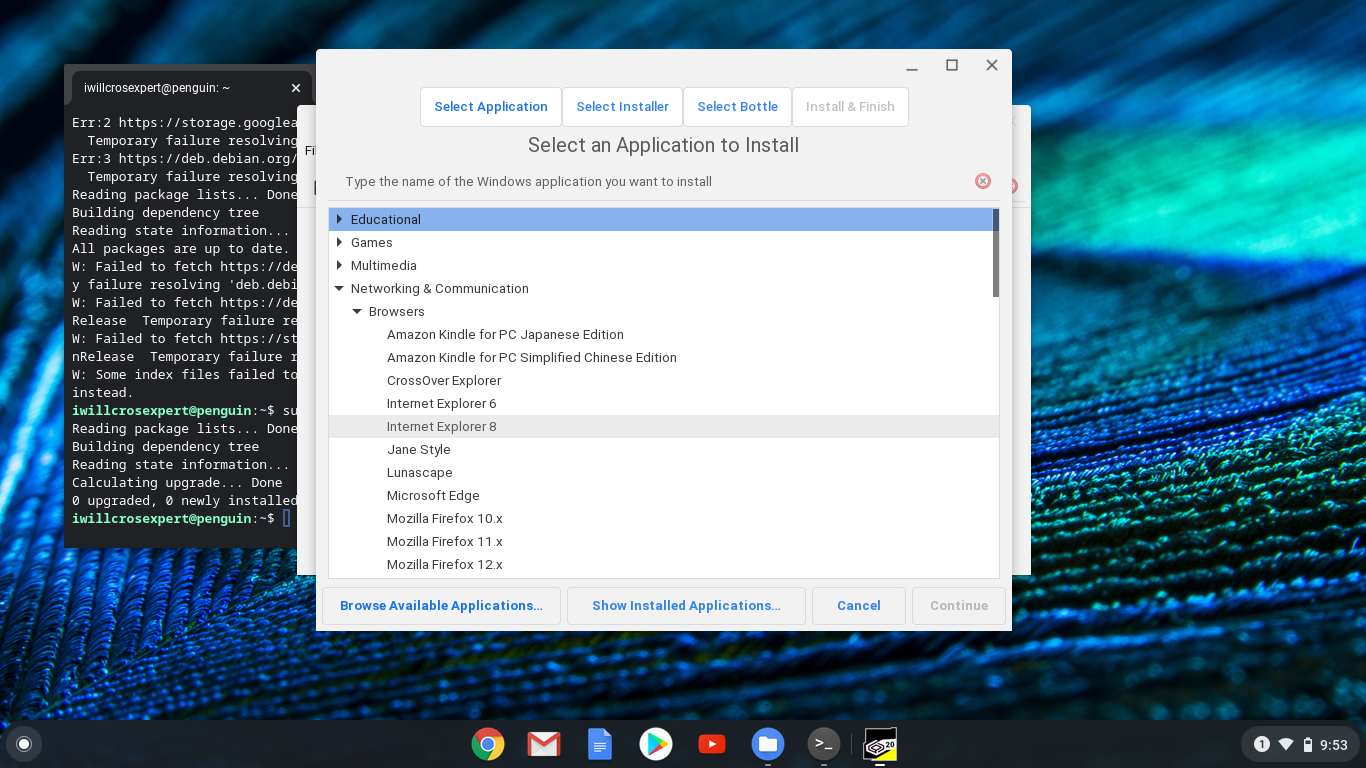
Task: Select Lunascape browser entry
Action: point(420,472)
